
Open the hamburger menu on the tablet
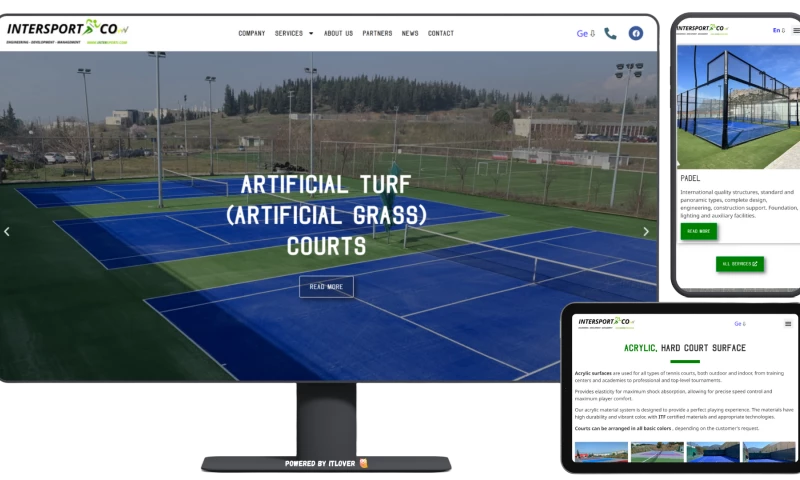tap(788, 324)
